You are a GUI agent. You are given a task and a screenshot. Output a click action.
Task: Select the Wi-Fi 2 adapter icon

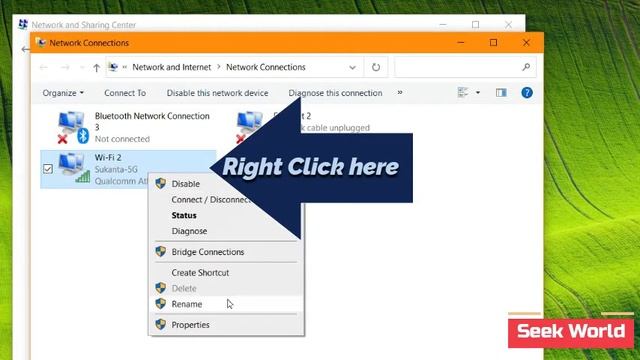(x=74, y=168)
